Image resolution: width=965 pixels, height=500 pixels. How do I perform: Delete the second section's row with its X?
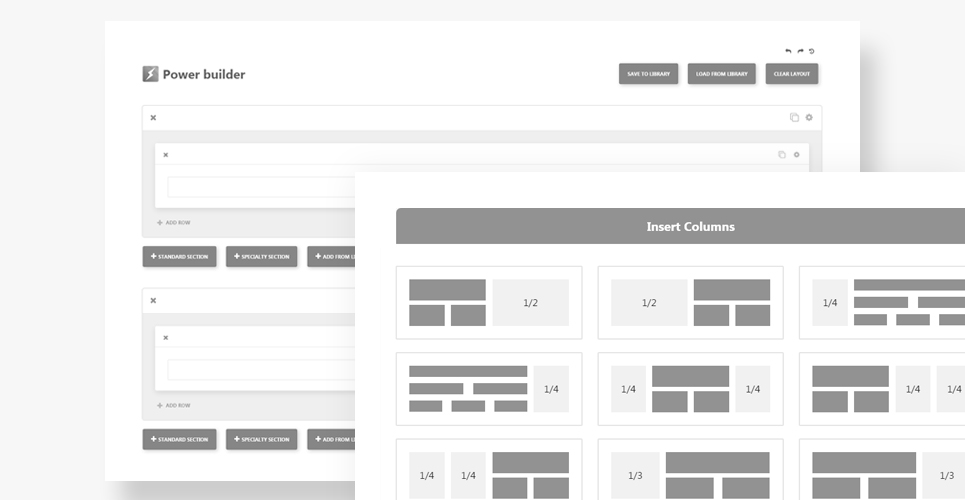166,338
